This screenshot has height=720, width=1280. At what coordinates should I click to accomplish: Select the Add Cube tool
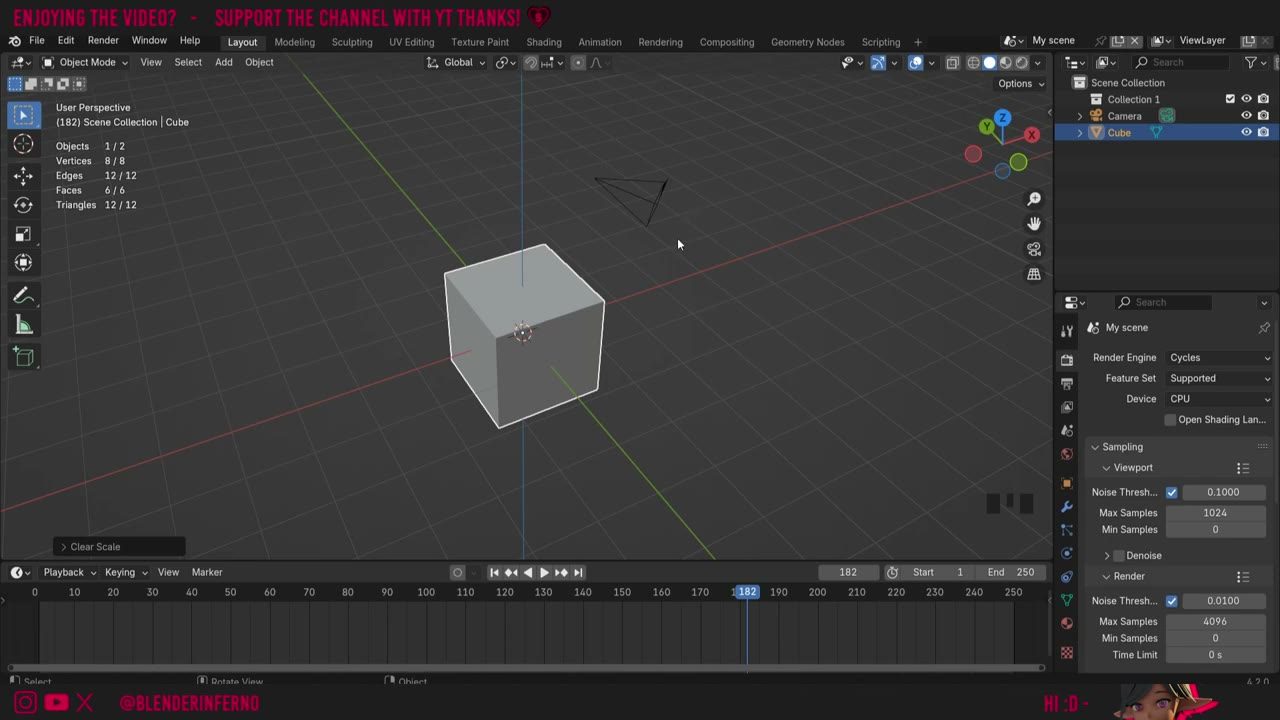[23, 358]
